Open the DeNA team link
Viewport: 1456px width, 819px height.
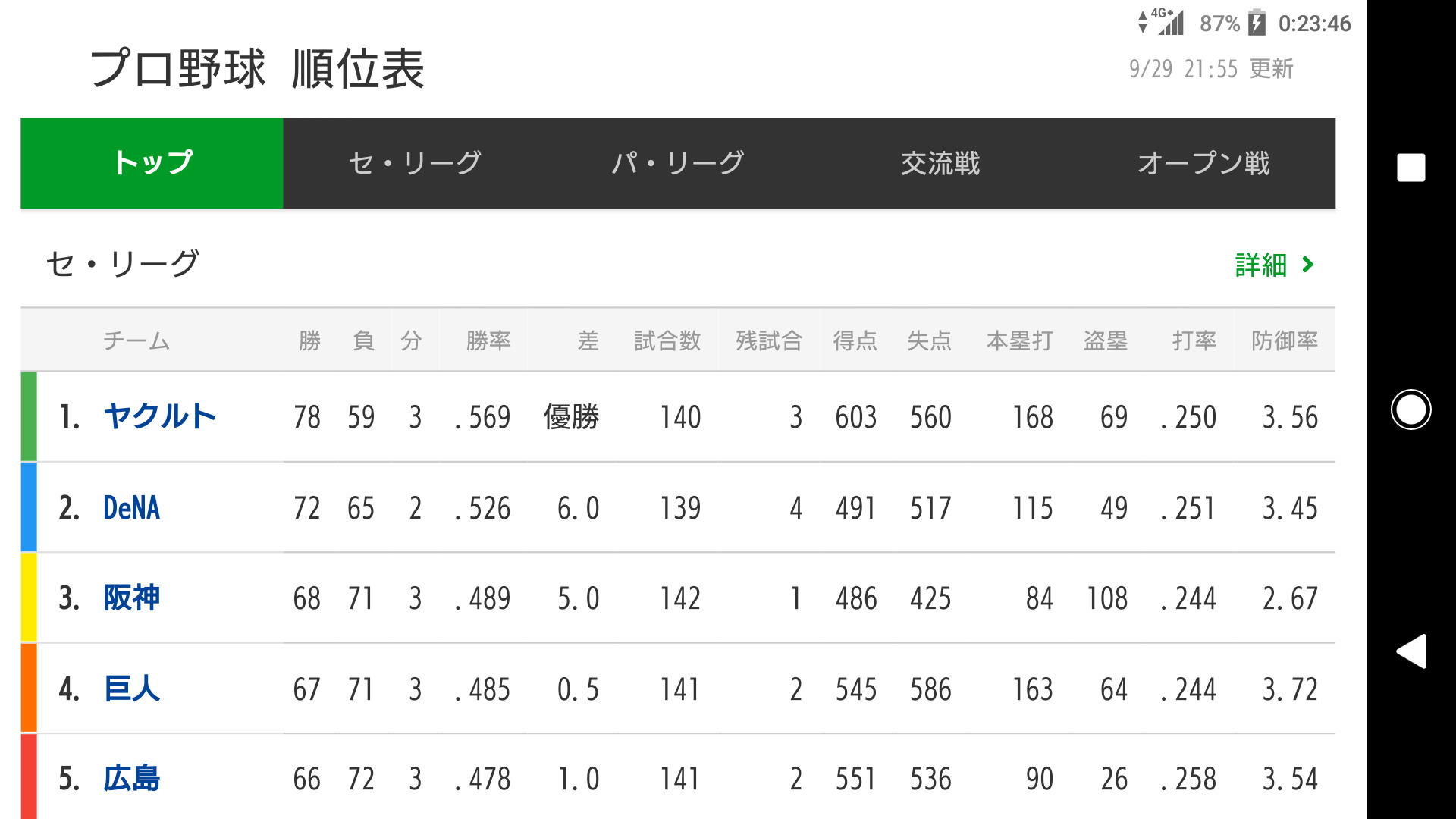[x=131, y=507]
